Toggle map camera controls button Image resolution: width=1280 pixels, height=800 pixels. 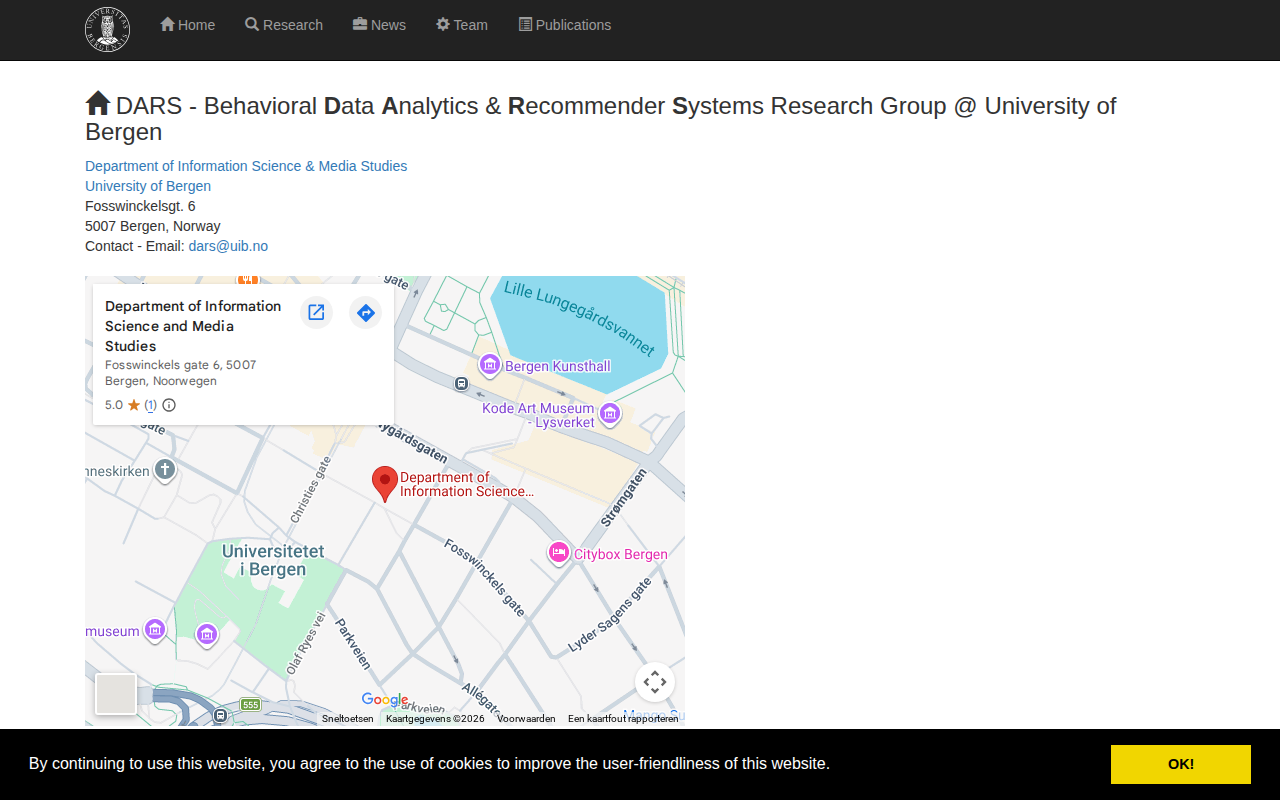point(654,682)
